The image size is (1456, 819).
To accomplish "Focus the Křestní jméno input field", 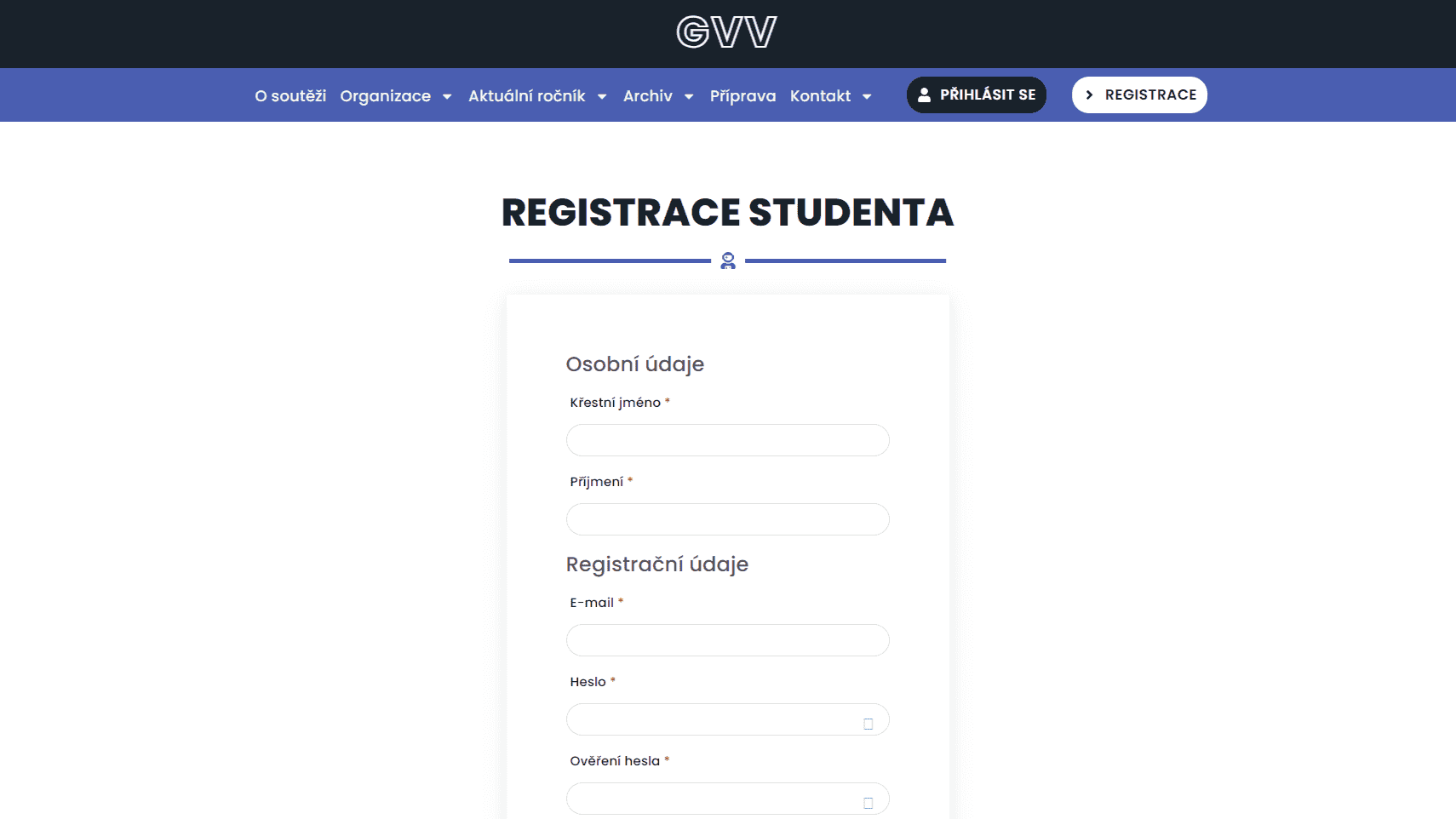I will pyautogui.click(x=727, y=440).
